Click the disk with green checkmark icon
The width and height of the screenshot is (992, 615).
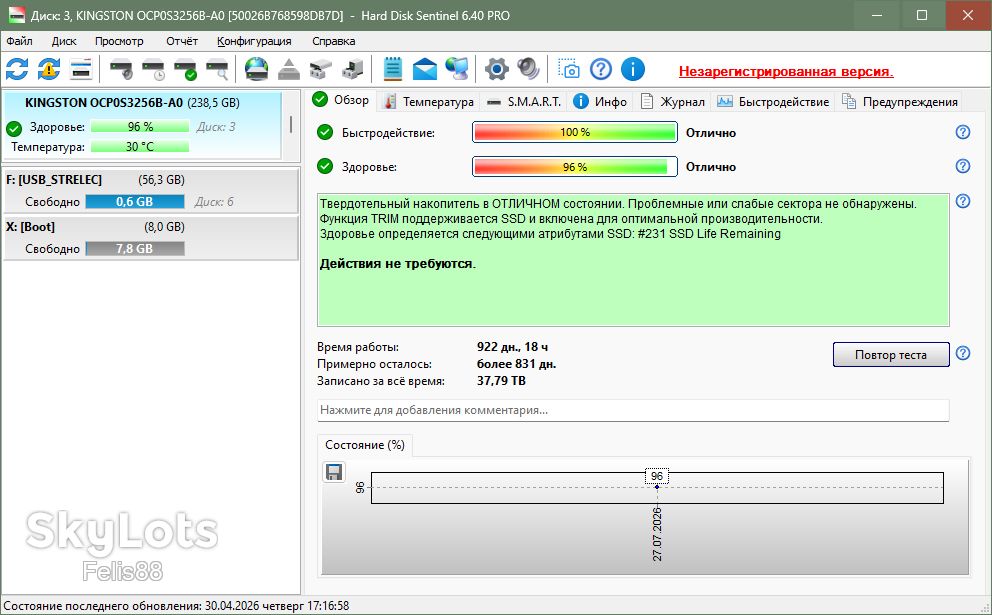185,68
